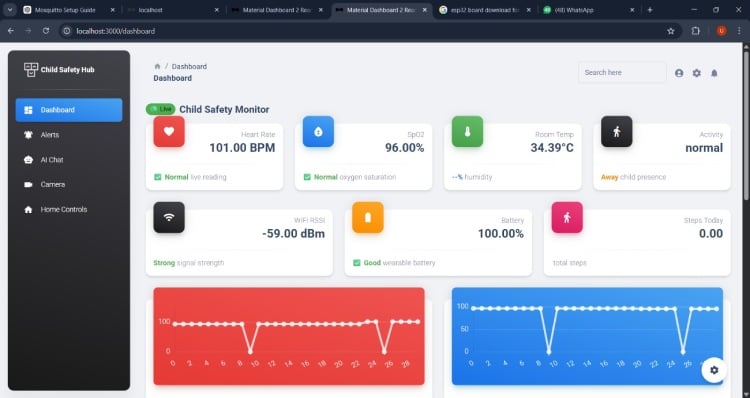Open the browser extensions icon

[x=695, y=31]
